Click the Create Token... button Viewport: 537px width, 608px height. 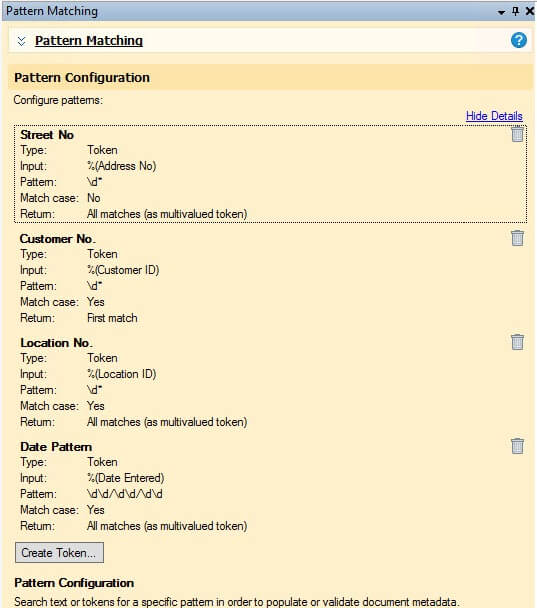pos(59,553)
